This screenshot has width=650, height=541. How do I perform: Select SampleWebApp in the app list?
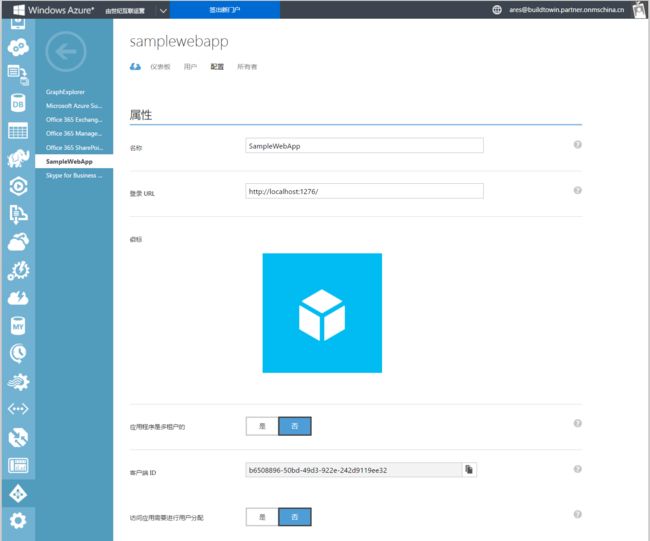[x=74, y=161]
